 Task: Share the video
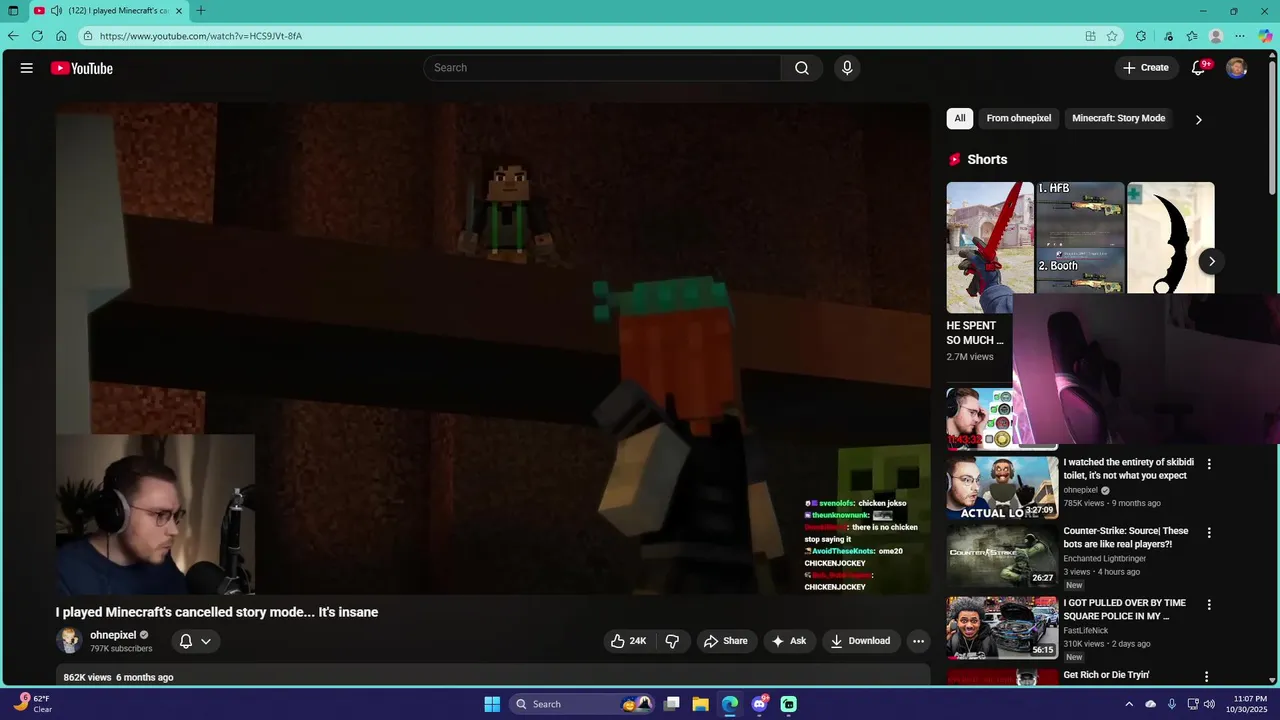(725, 641)
